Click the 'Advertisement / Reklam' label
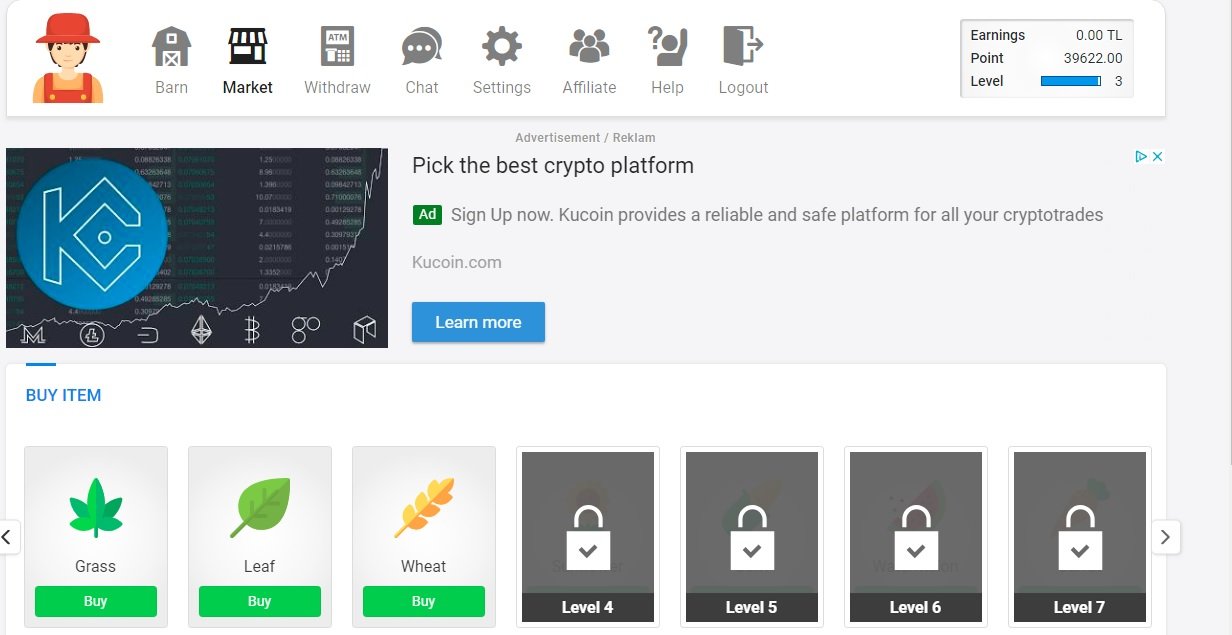The height and width of the screenshot is (635, 1232). pyautogui.click(x=585, y=138)
